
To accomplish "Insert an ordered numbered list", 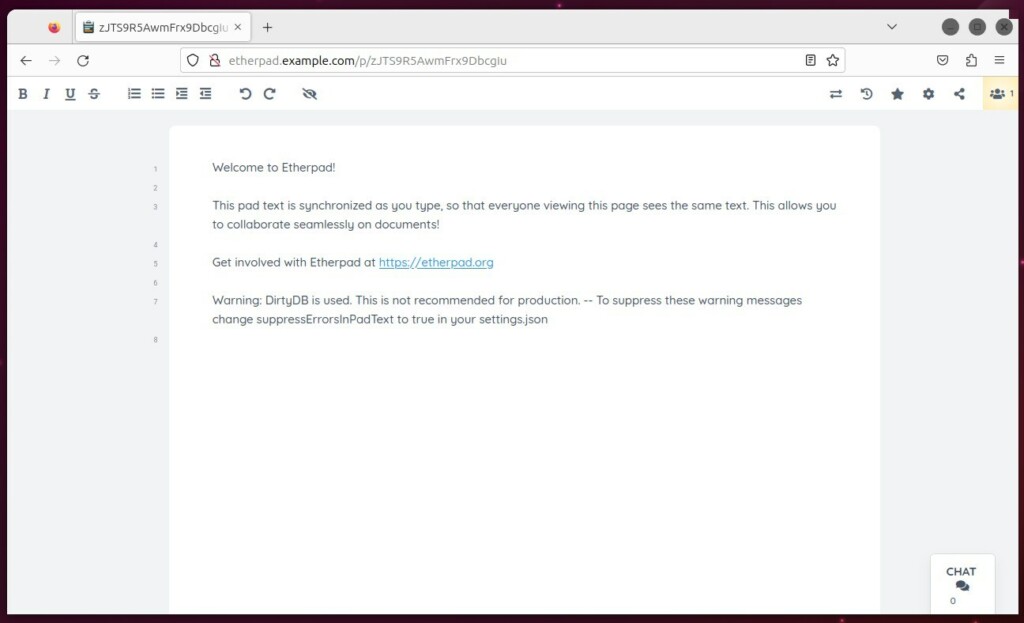I will click(134, 94).
